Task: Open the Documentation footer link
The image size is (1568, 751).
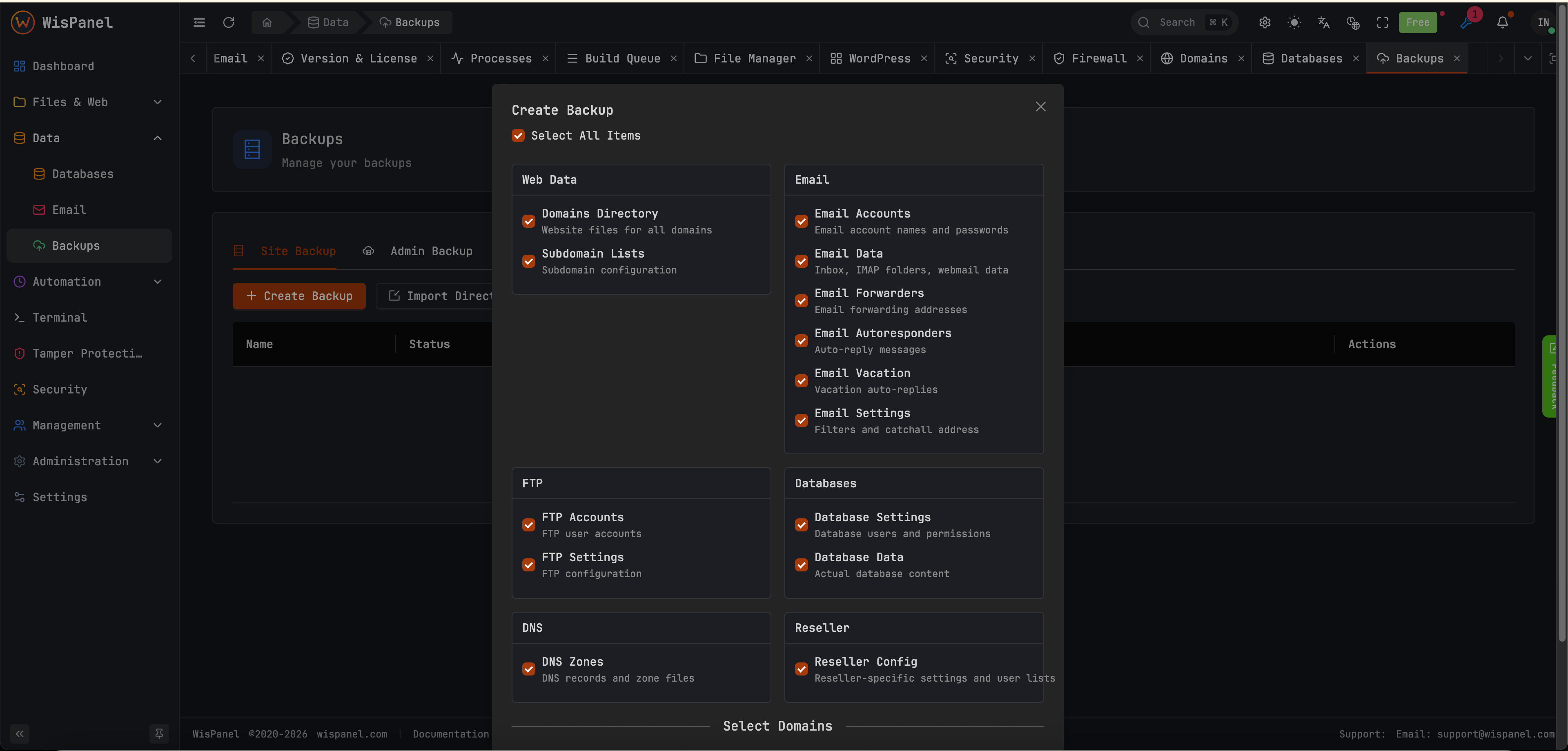Action: point(450,734)
